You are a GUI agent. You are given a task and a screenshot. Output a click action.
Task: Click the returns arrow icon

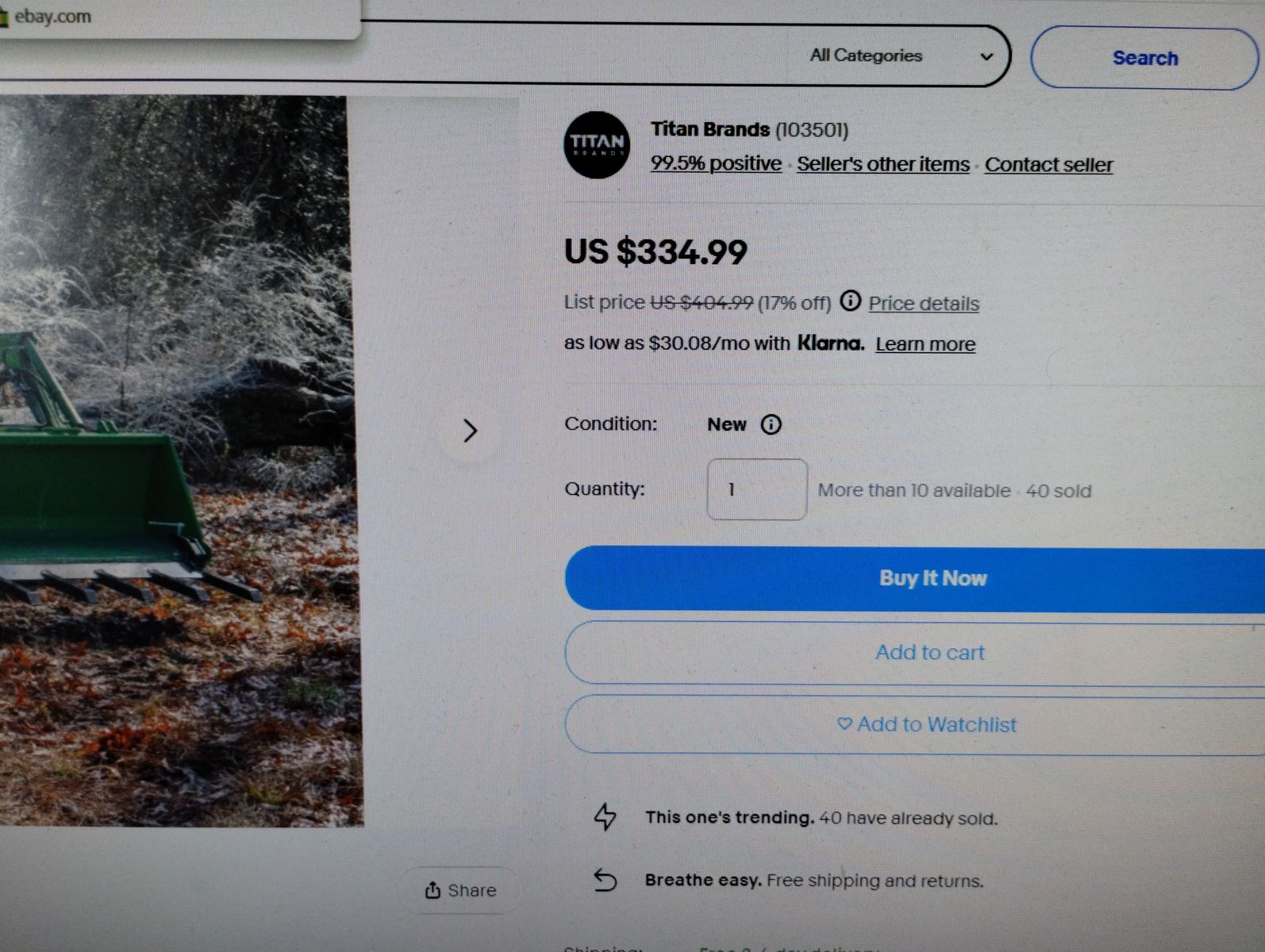[x=606, y=880]
